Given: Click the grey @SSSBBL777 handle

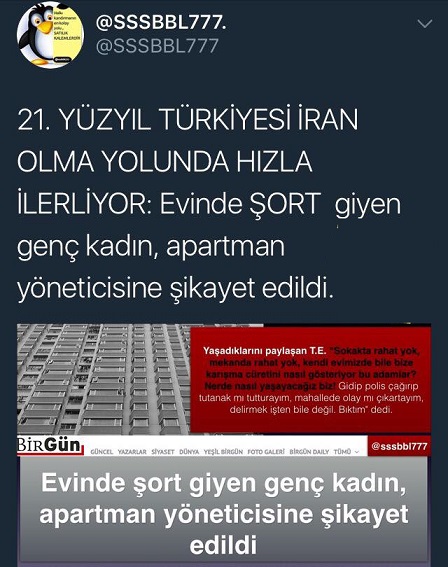Looking at the screenshot, I should pyautogui.click(x=157, y=46).
